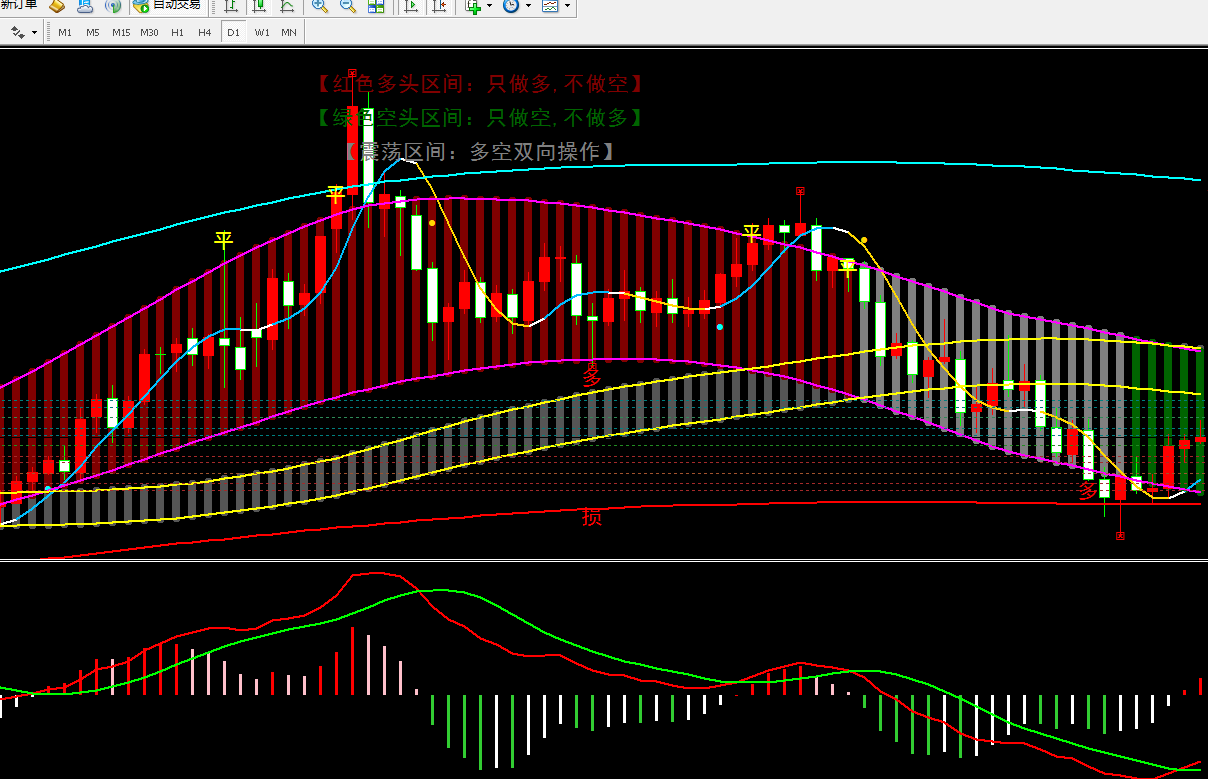Click the blue cloud-and-person icon in the toolbar

click(x=85, y=6)
